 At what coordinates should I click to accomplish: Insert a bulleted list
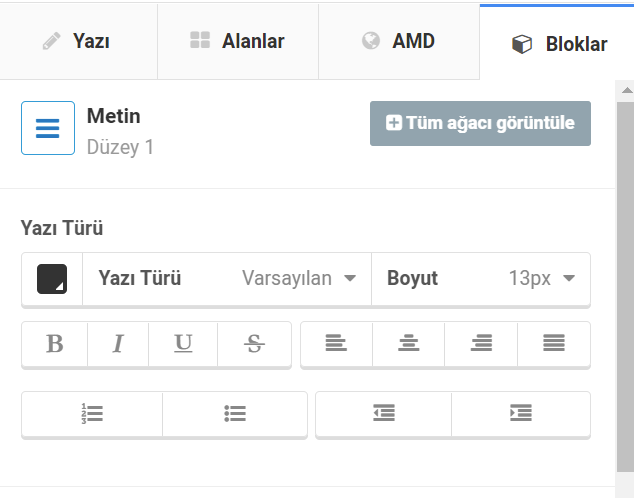[235, 414]
